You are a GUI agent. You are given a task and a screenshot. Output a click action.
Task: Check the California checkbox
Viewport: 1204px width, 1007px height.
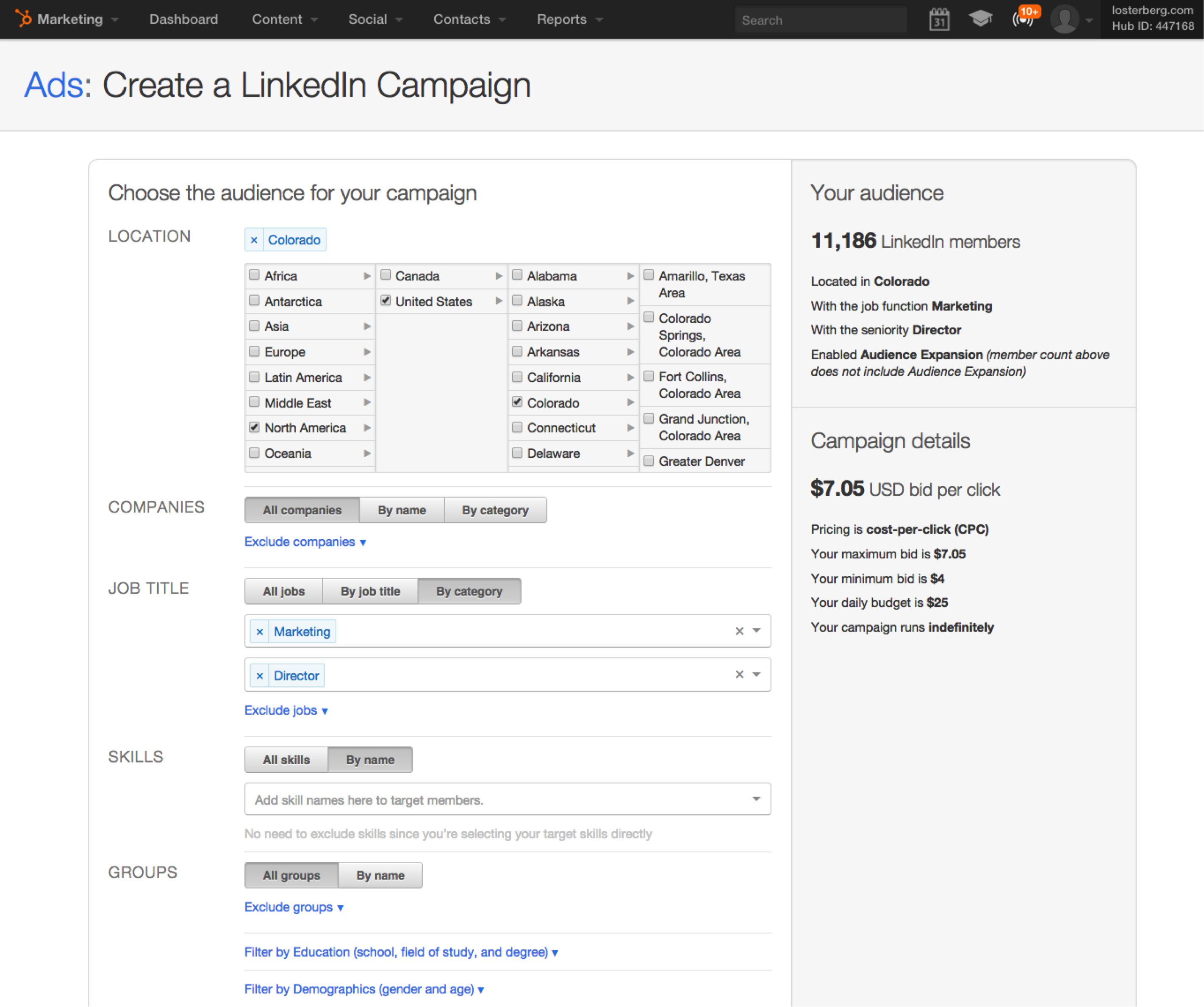point(517,377)
